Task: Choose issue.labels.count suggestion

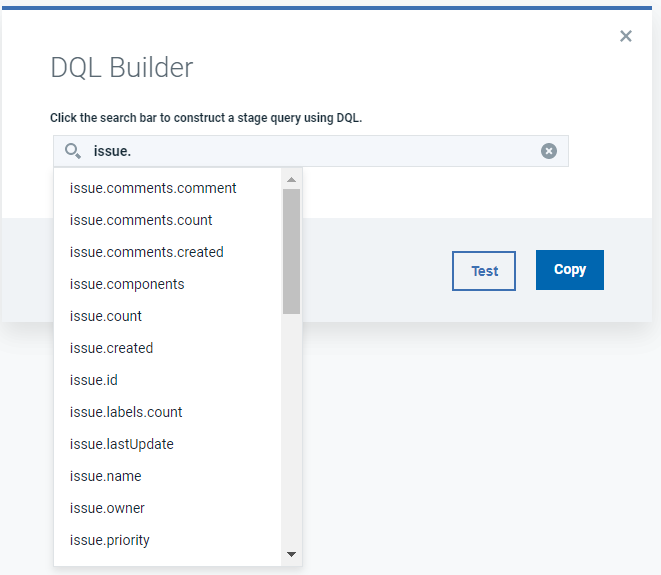Action: pos(126,412)
